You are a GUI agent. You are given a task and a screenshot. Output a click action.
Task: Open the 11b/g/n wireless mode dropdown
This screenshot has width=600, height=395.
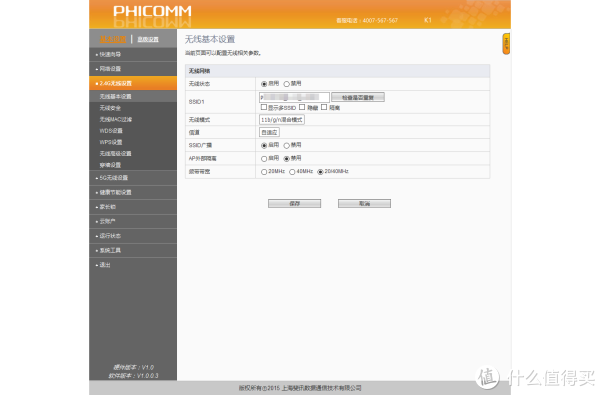click(x=282, y=120)
